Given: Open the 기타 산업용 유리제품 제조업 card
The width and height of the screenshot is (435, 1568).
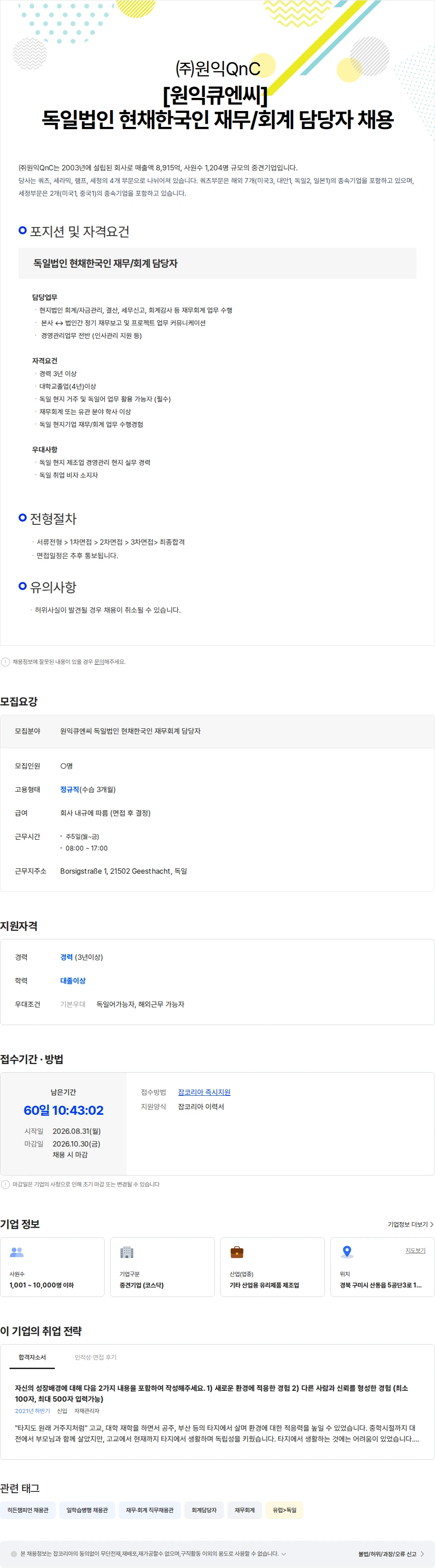Looking at the screenshot, I should (273, 1267).
